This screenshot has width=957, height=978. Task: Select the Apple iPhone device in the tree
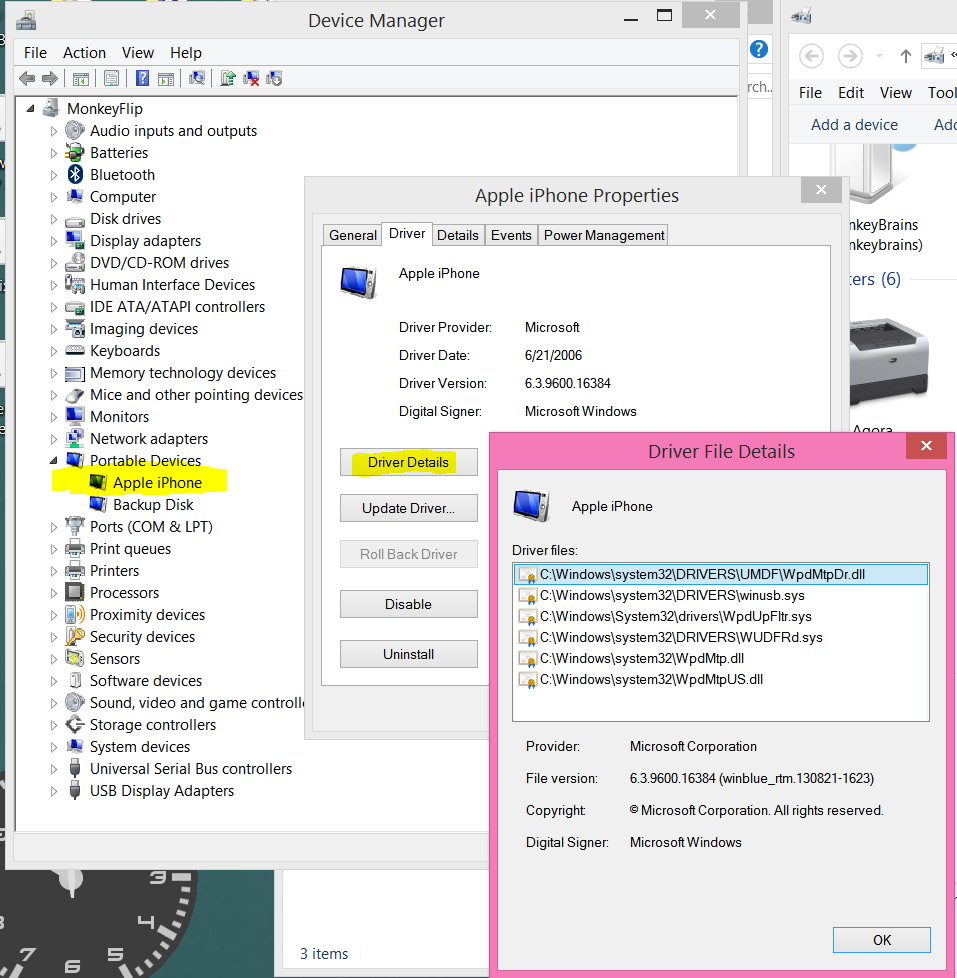[x=157, y=483]
